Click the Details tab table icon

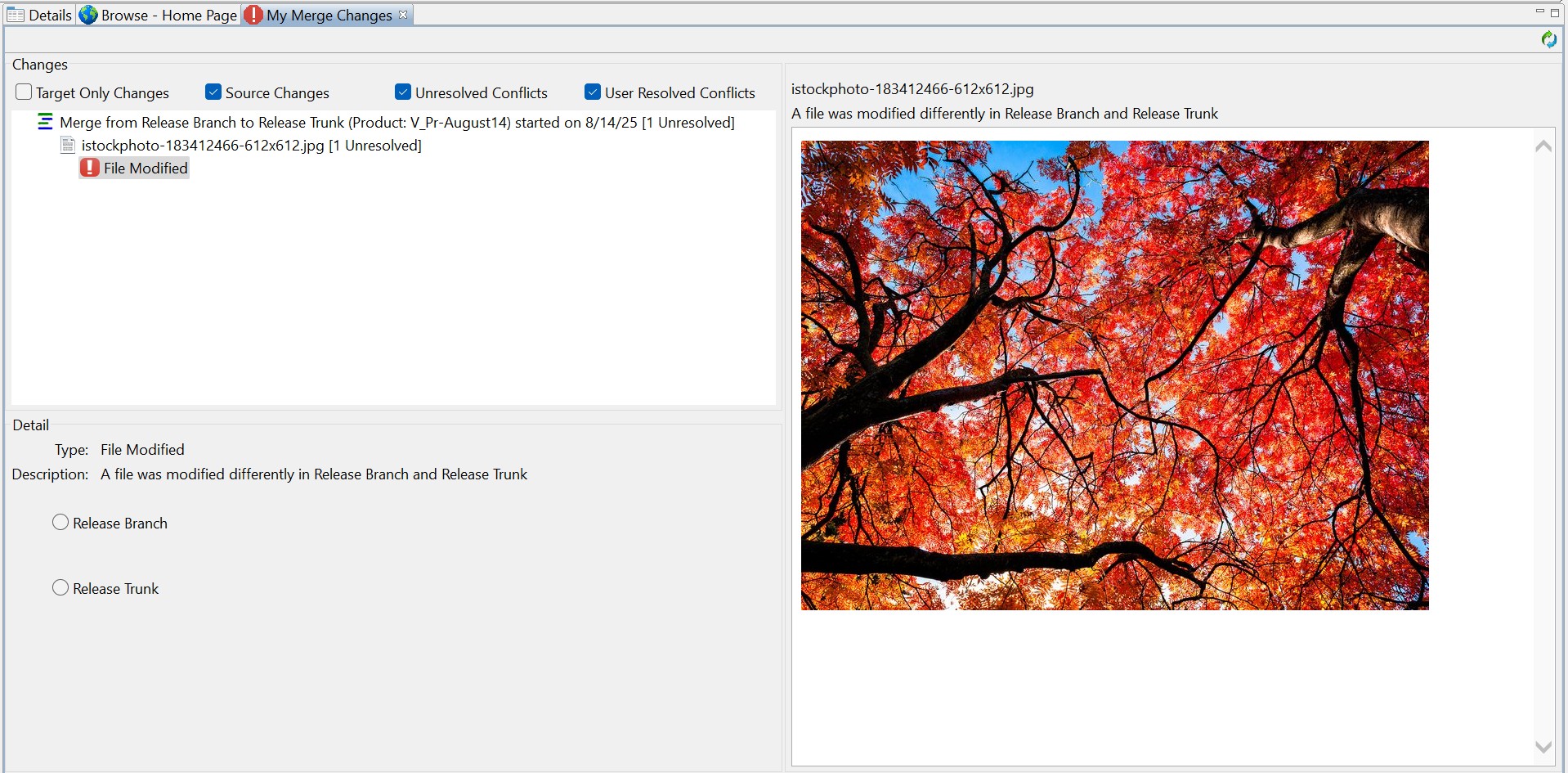[x=16, y=16]
